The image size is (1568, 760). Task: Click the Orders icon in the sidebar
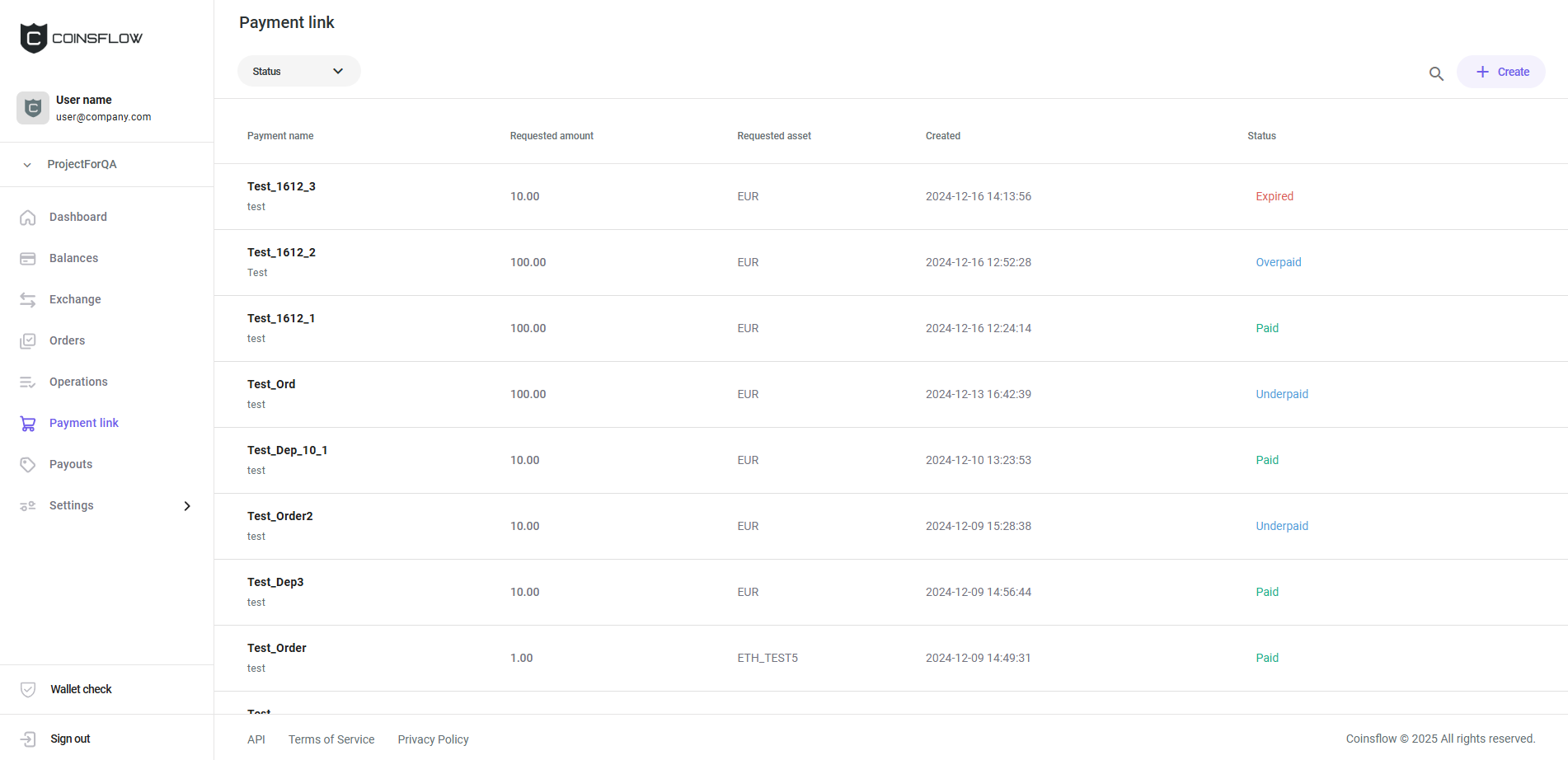28,340
